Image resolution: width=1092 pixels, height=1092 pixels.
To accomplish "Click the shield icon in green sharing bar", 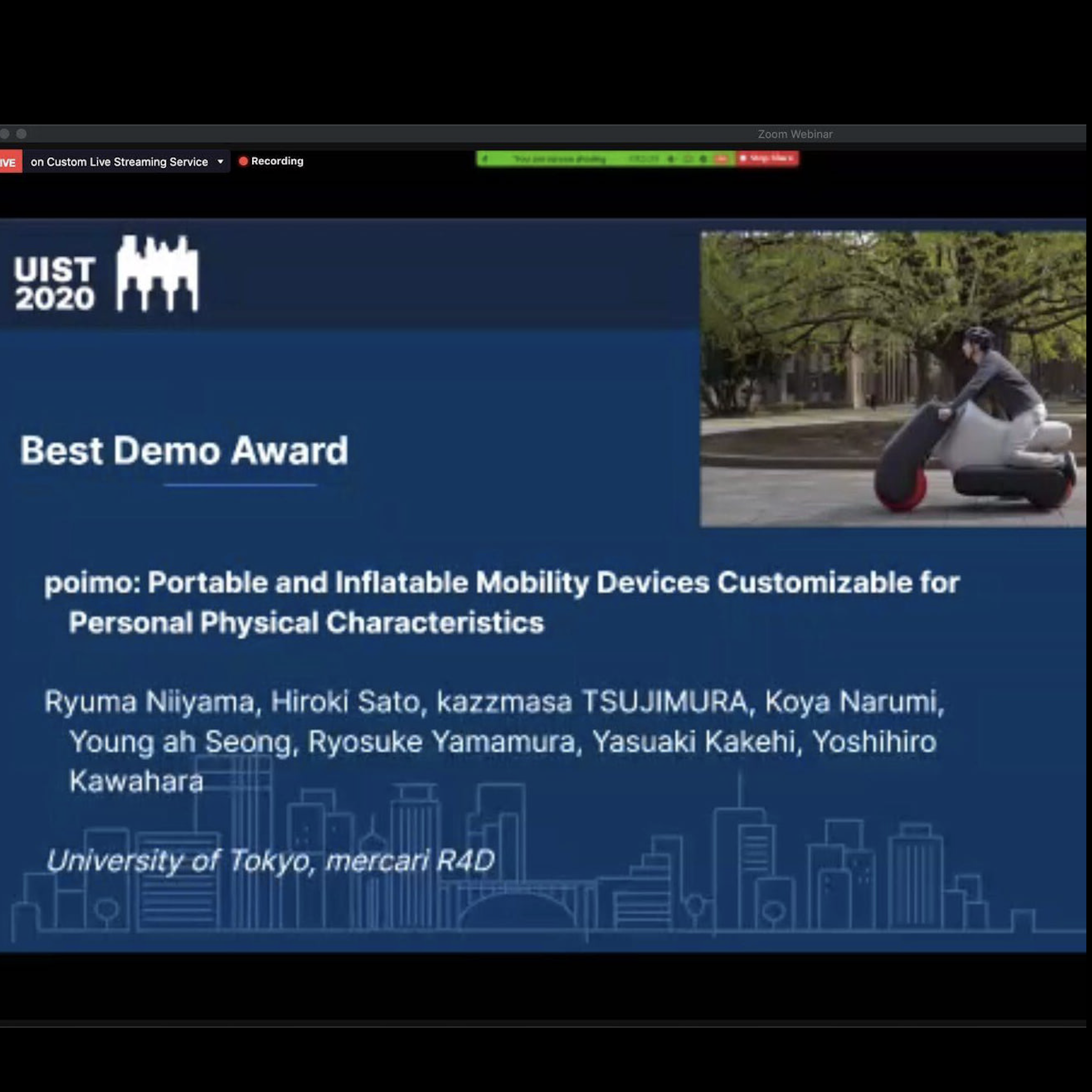I will tap(485, 159).
